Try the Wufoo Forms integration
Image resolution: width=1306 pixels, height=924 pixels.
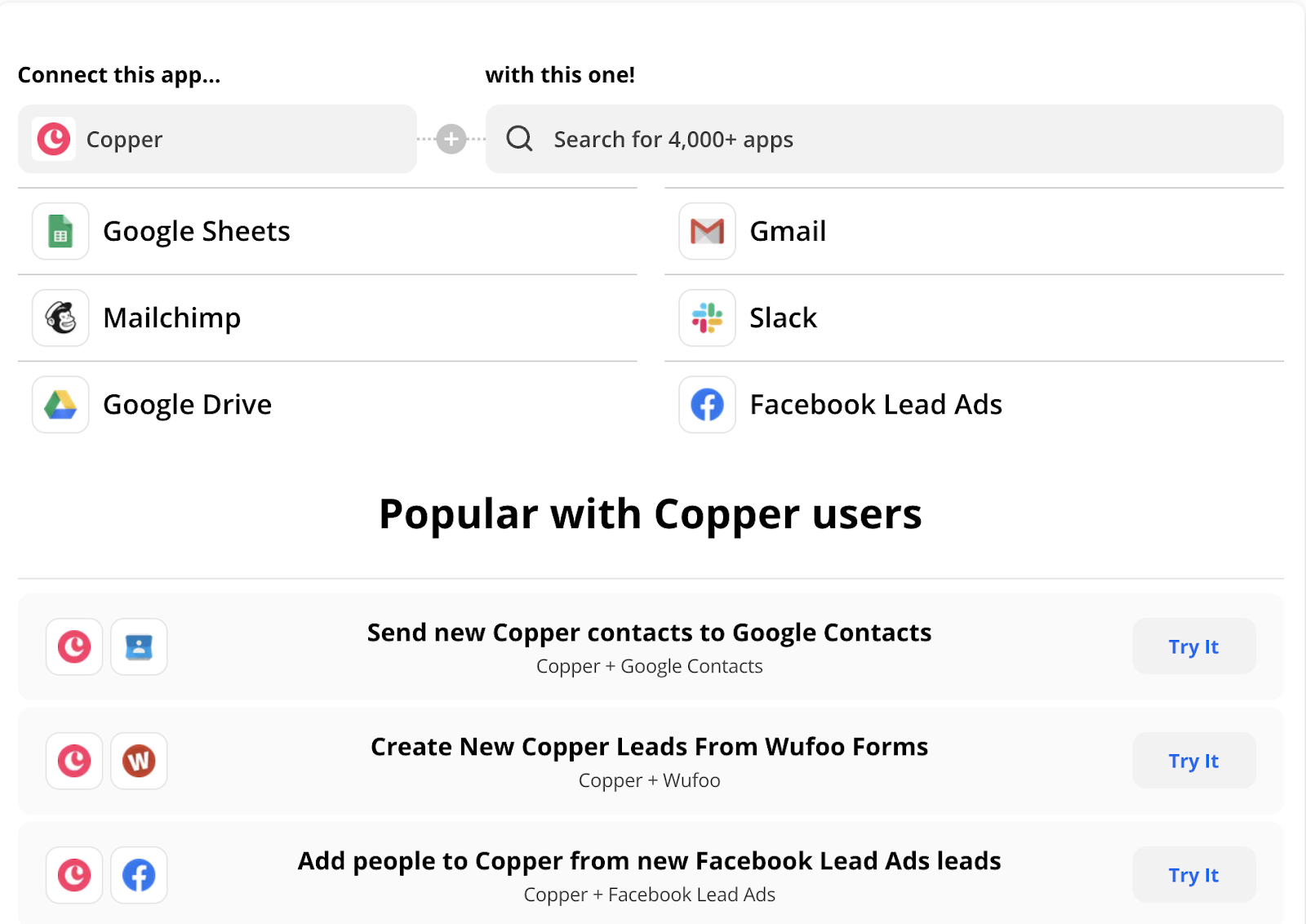1193,761
